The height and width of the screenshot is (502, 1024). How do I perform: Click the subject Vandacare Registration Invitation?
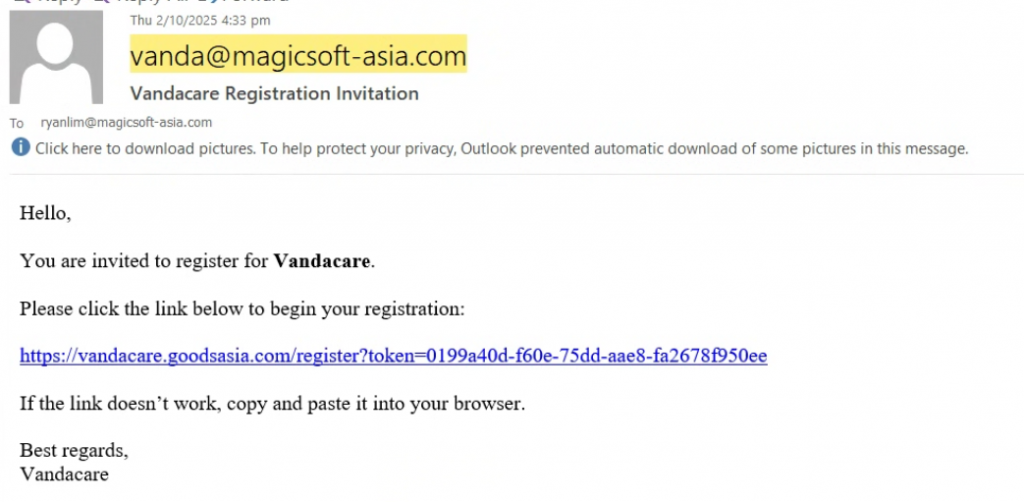pyautogui.click(x=274, y=94)
